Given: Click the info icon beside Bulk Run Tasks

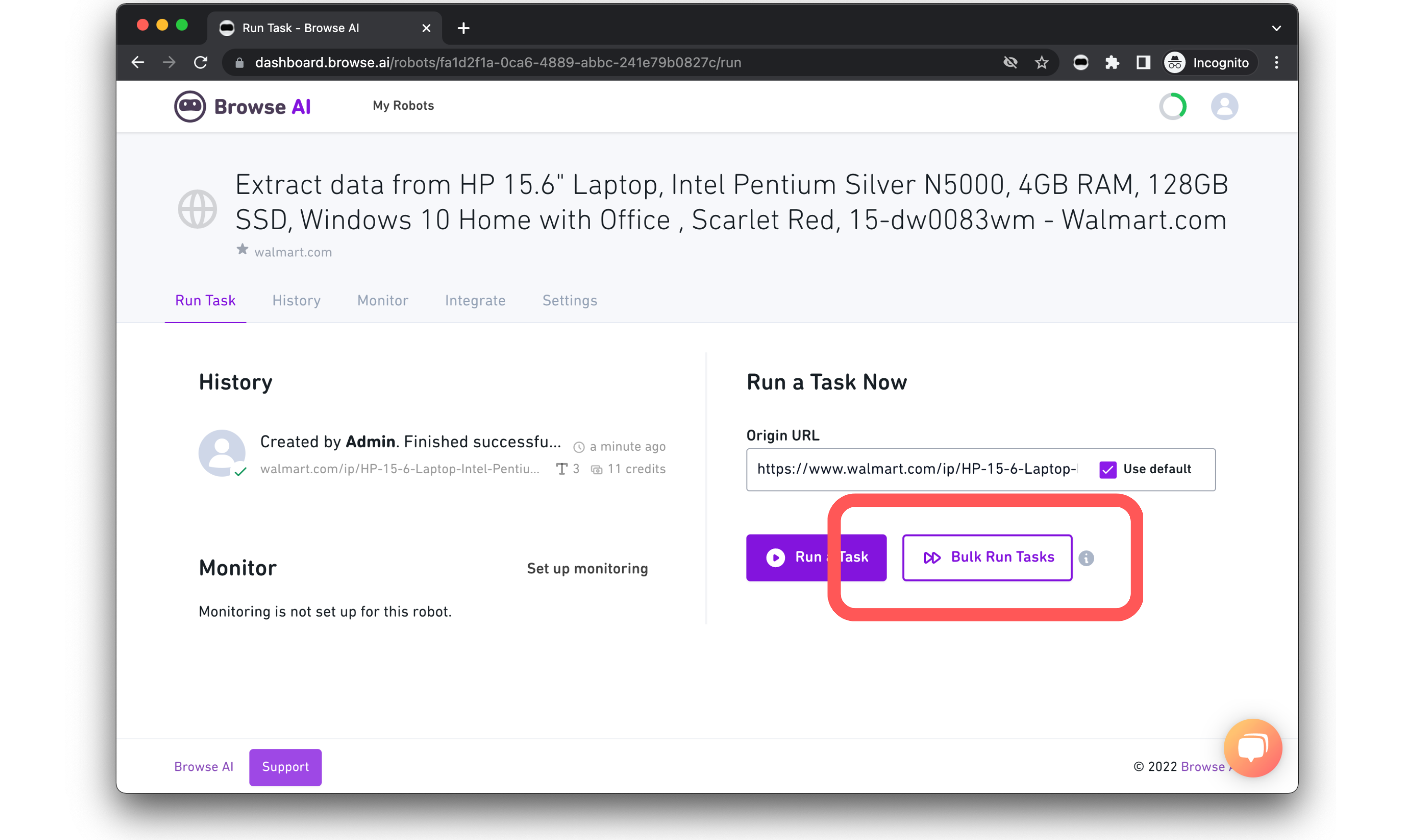Looking at the screenshot, I should point(1087,558).
